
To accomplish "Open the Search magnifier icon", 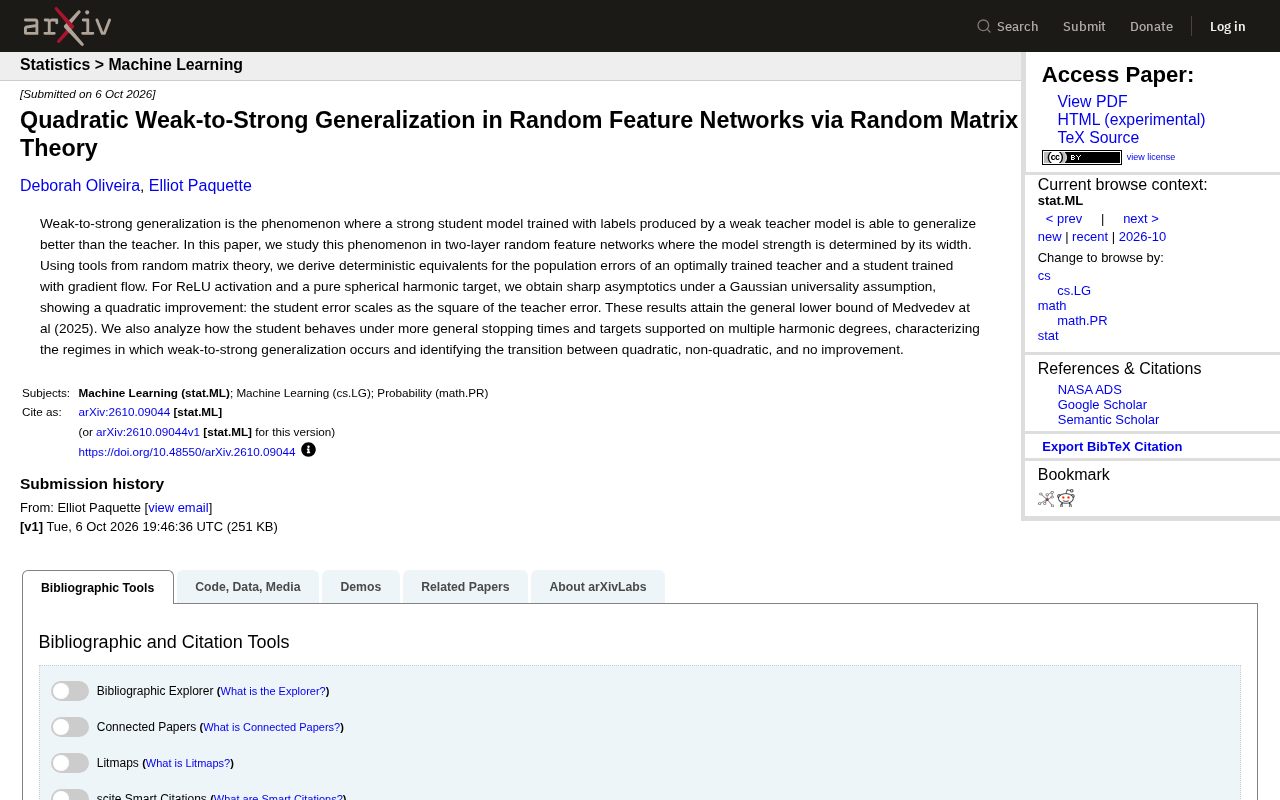I will [984, 26].
